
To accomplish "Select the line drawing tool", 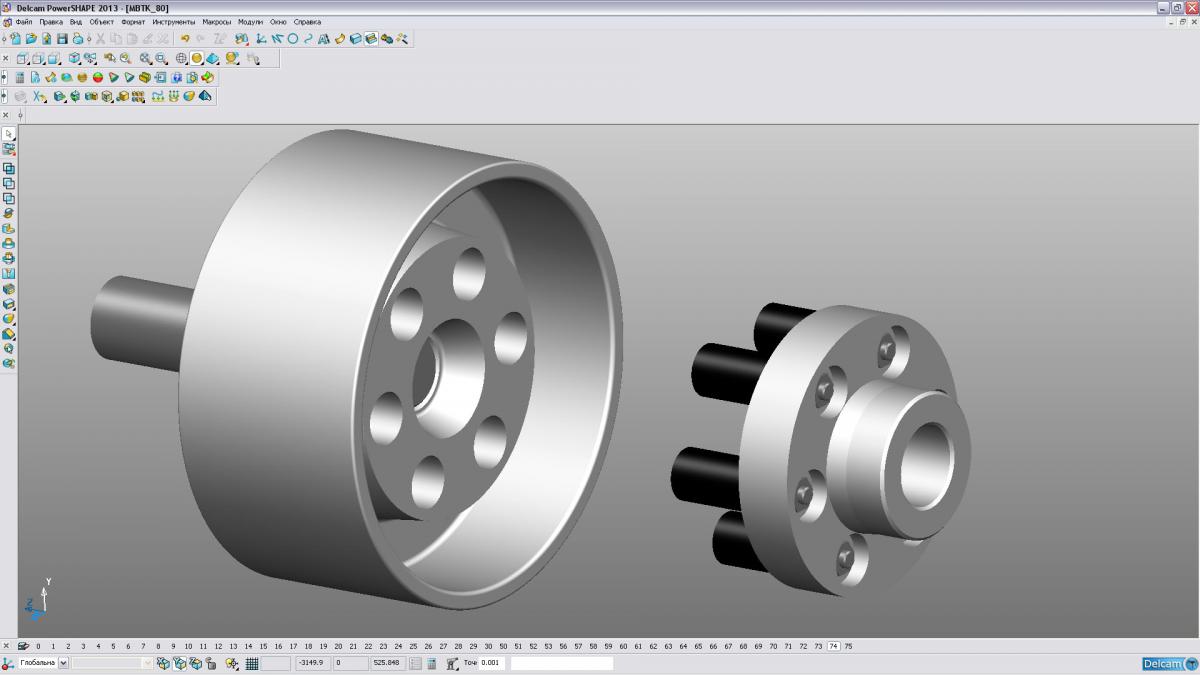I will click(276, 38).
